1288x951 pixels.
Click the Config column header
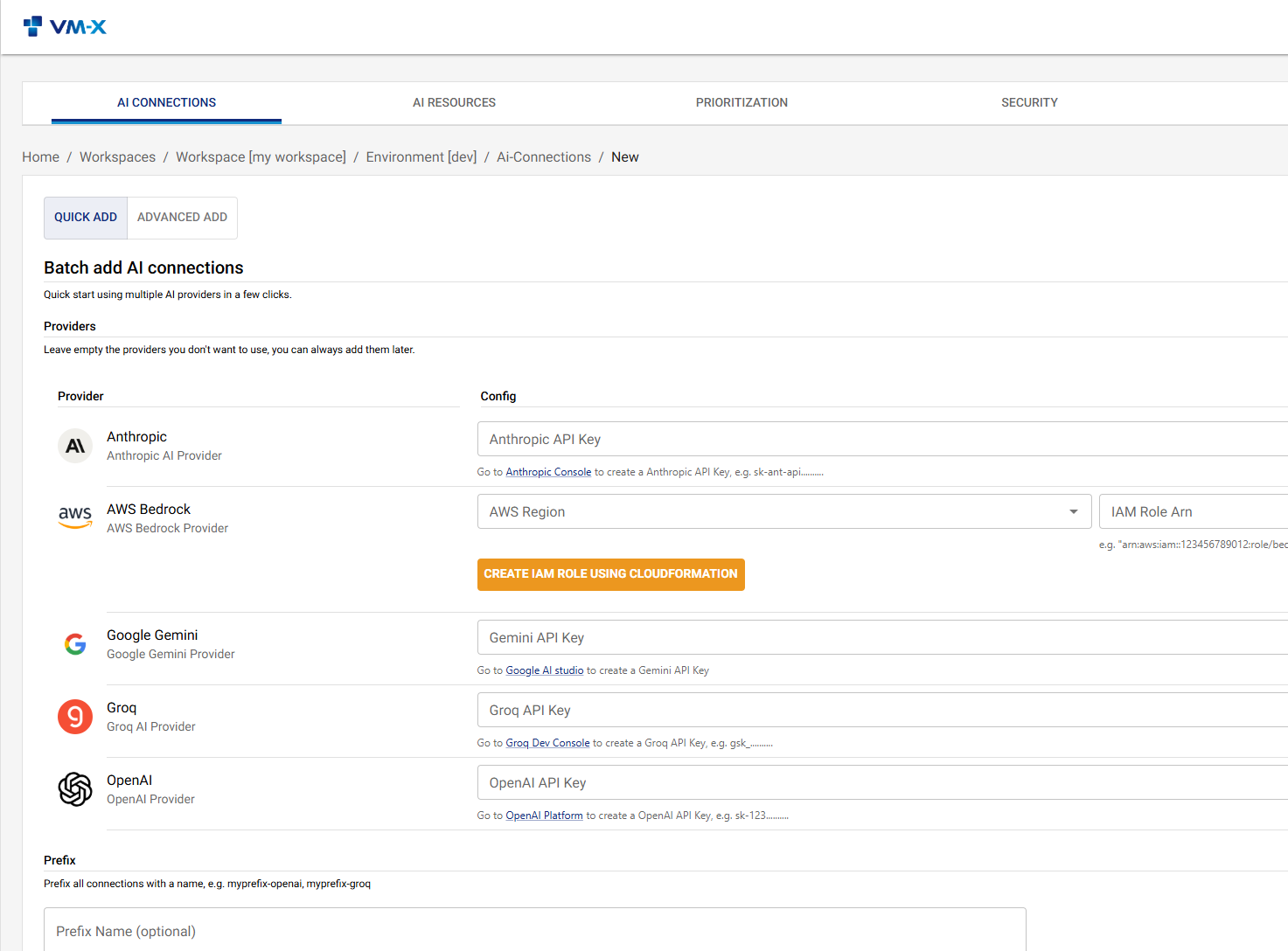click(498, 396)
